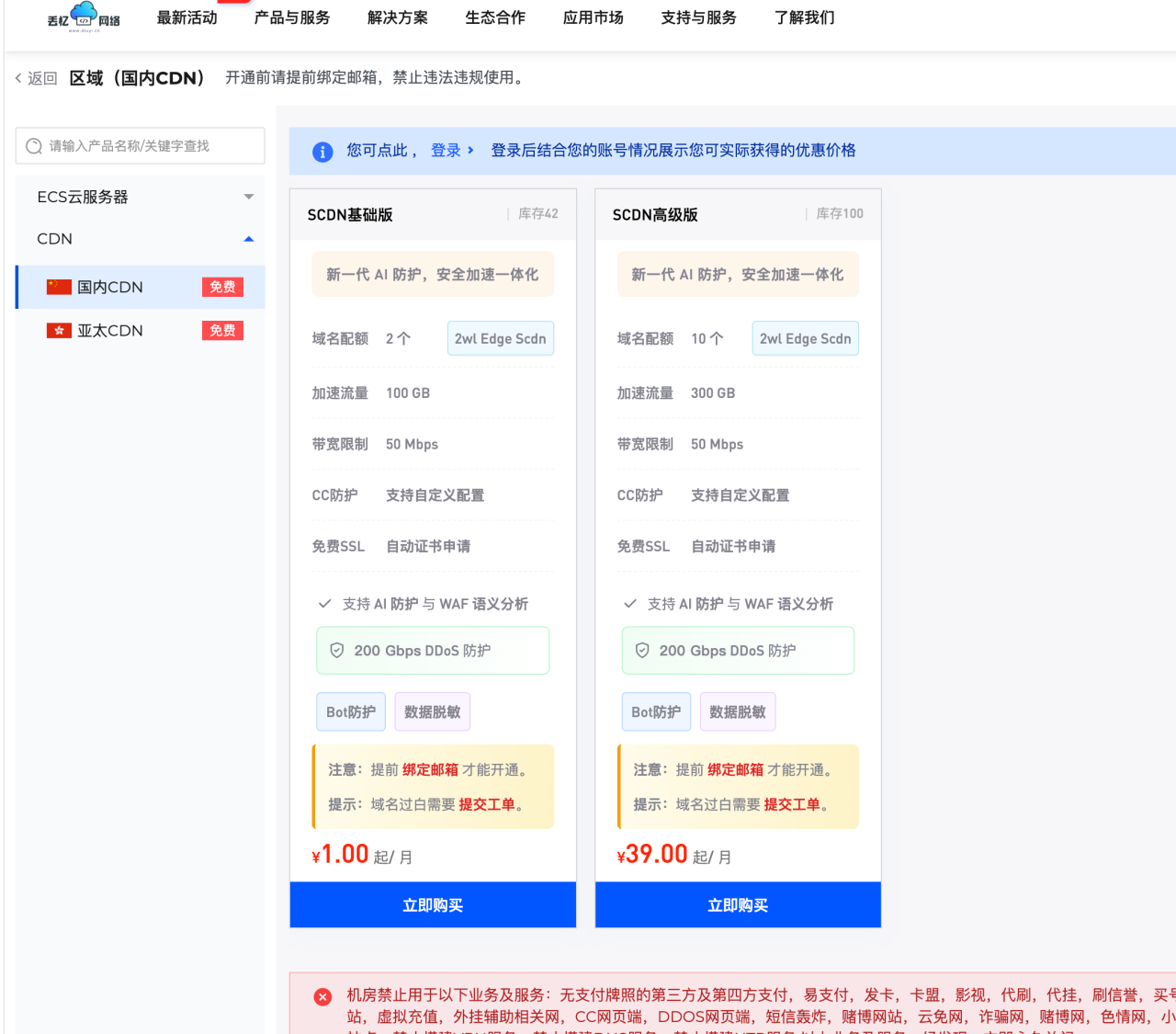
Task: Click the blue info icon in login banner
Action: (322, 152)
